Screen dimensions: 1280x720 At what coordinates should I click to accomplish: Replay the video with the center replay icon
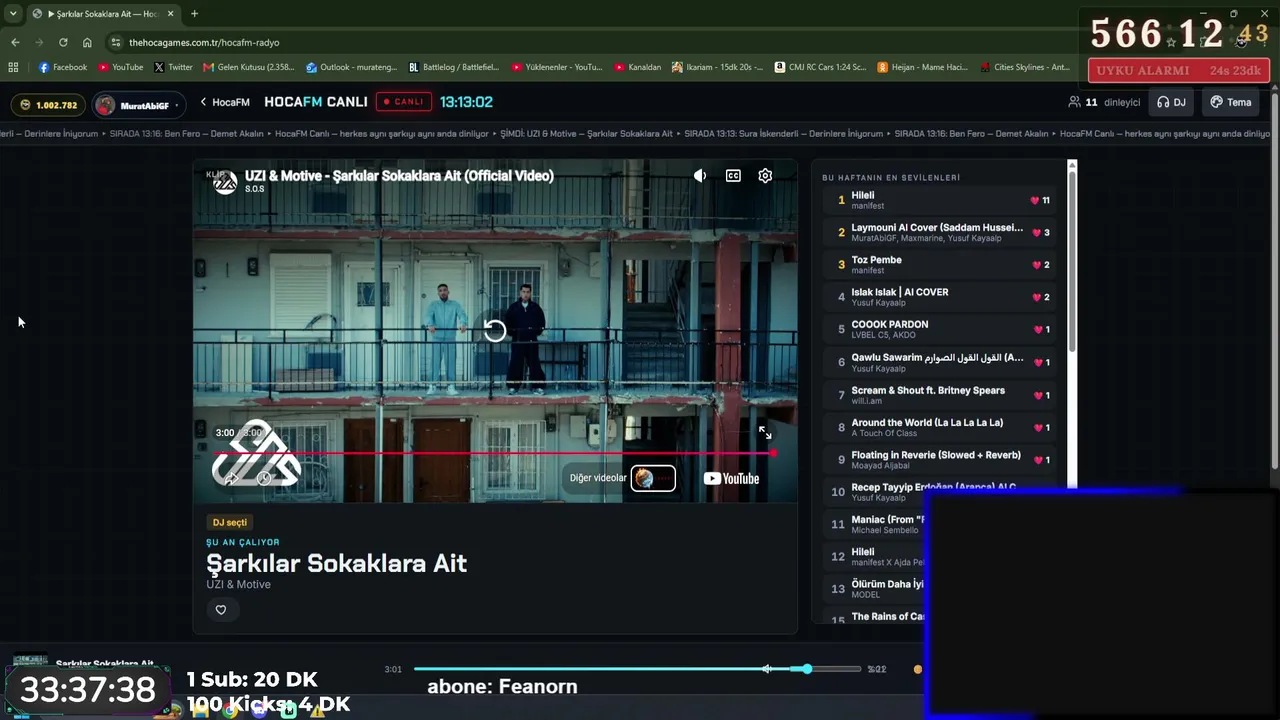tap(495, 331)
